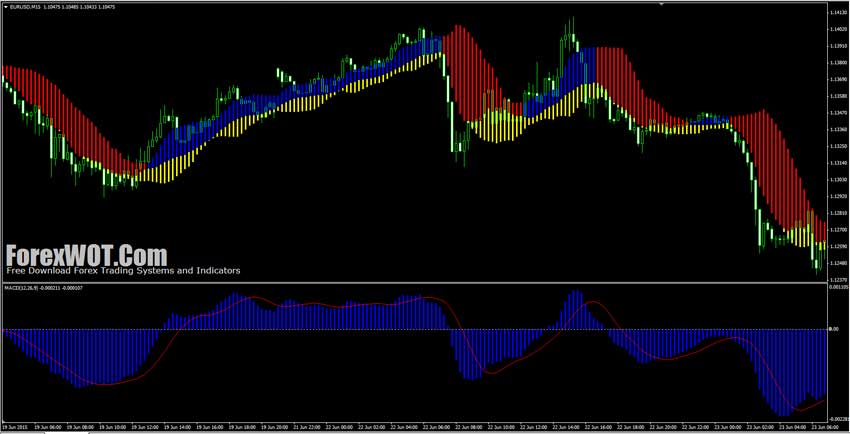Click price level 1.14020 on the axis

click(838, 29)
